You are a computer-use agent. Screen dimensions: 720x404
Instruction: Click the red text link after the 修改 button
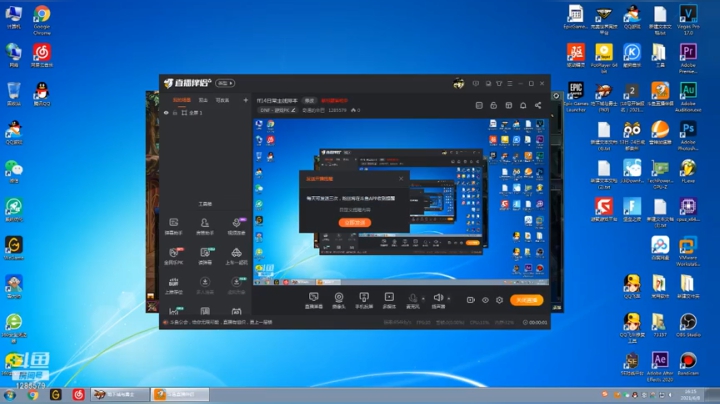(334, 101)
